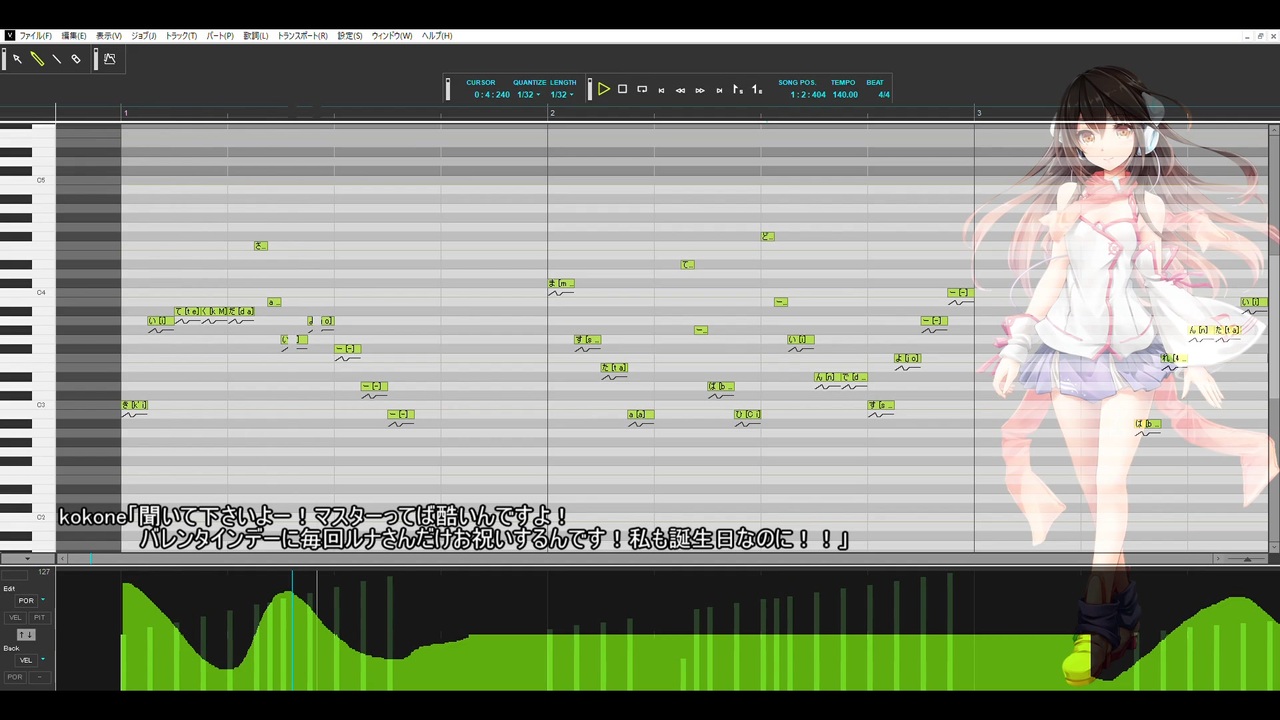1280x720 pixels.
Task: Click the parameter value 127 label
Action: click(44, 572)
